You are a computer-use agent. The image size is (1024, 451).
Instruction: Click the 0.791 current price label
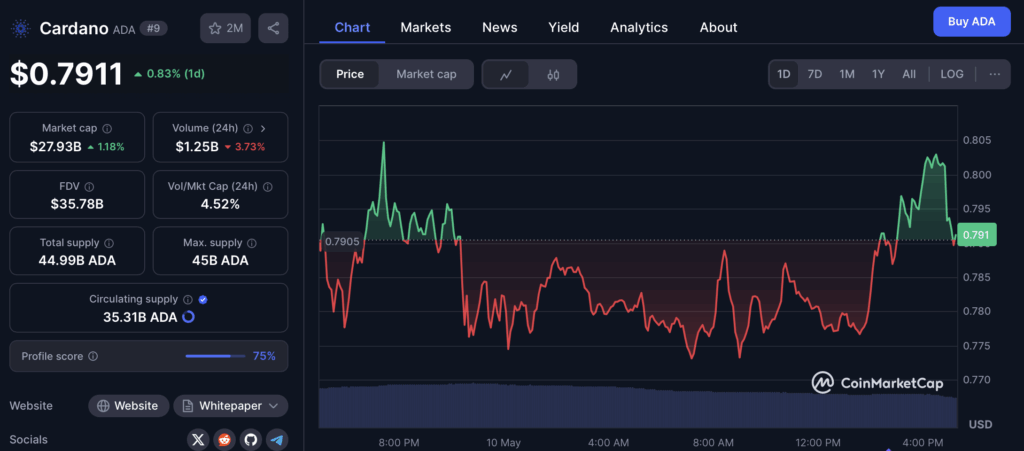[x=978, y=234]
